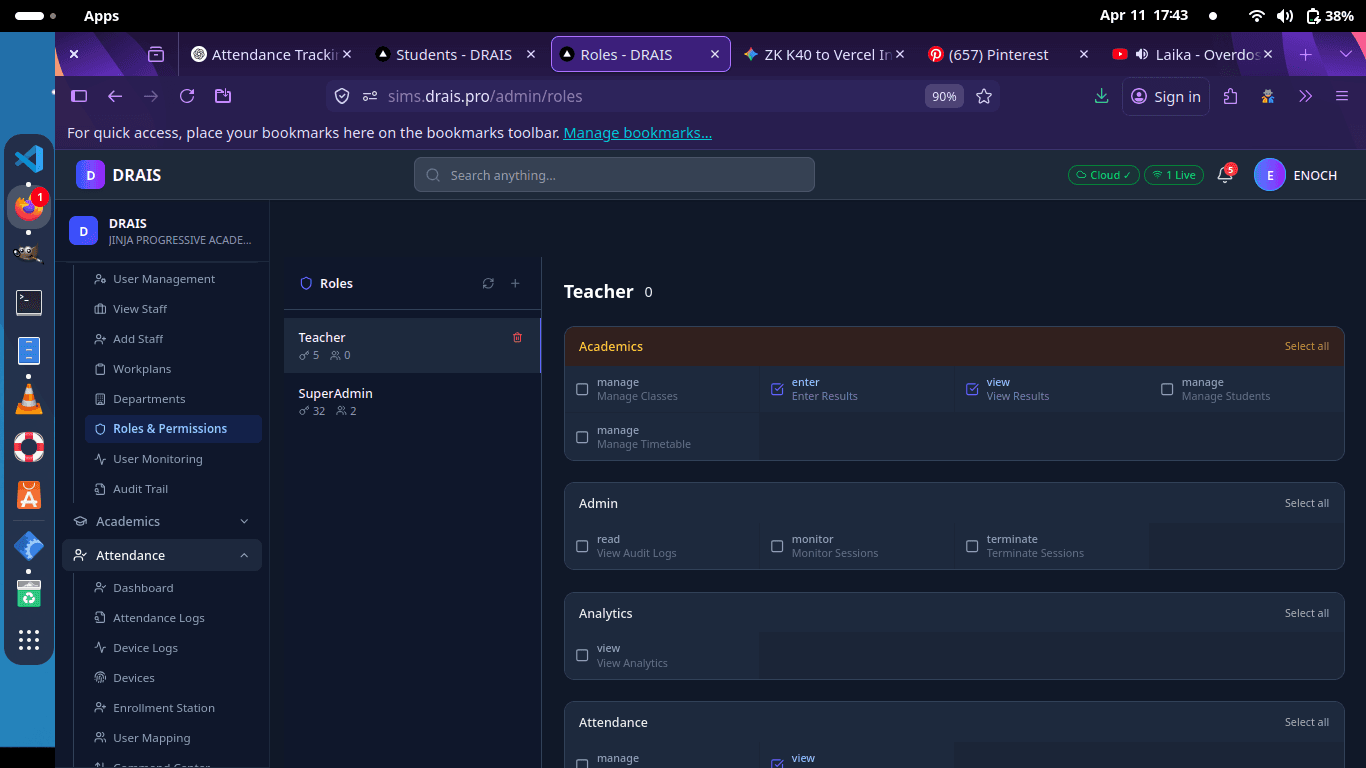Click Select all in Academics section
Screen dimensions: 1366x768
pos(1306,346)
